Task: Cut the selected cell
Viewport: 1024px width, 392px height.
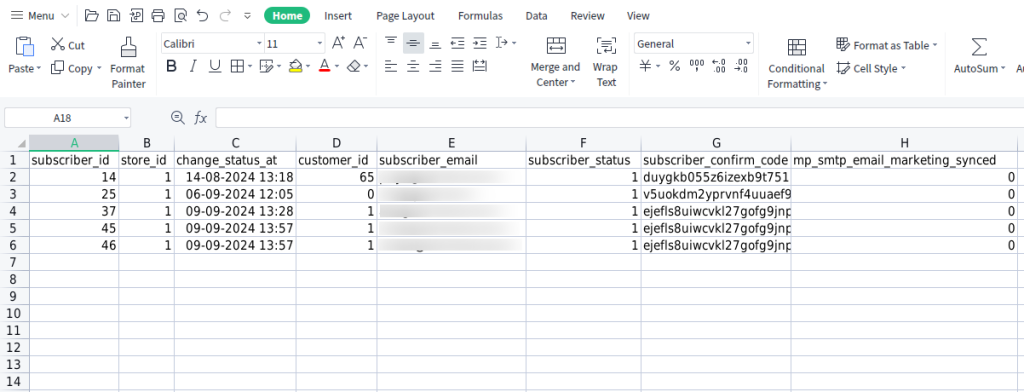Action: [x=68, y=44]
